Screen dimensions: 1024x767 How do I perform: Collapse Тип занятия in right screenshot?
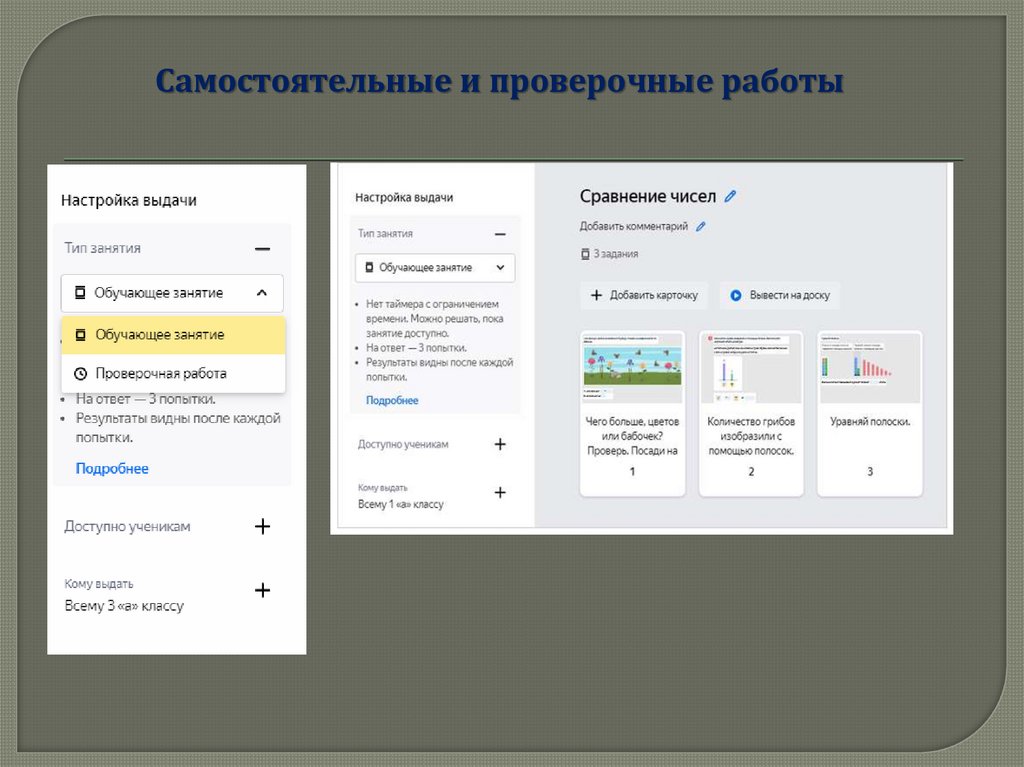500,234
